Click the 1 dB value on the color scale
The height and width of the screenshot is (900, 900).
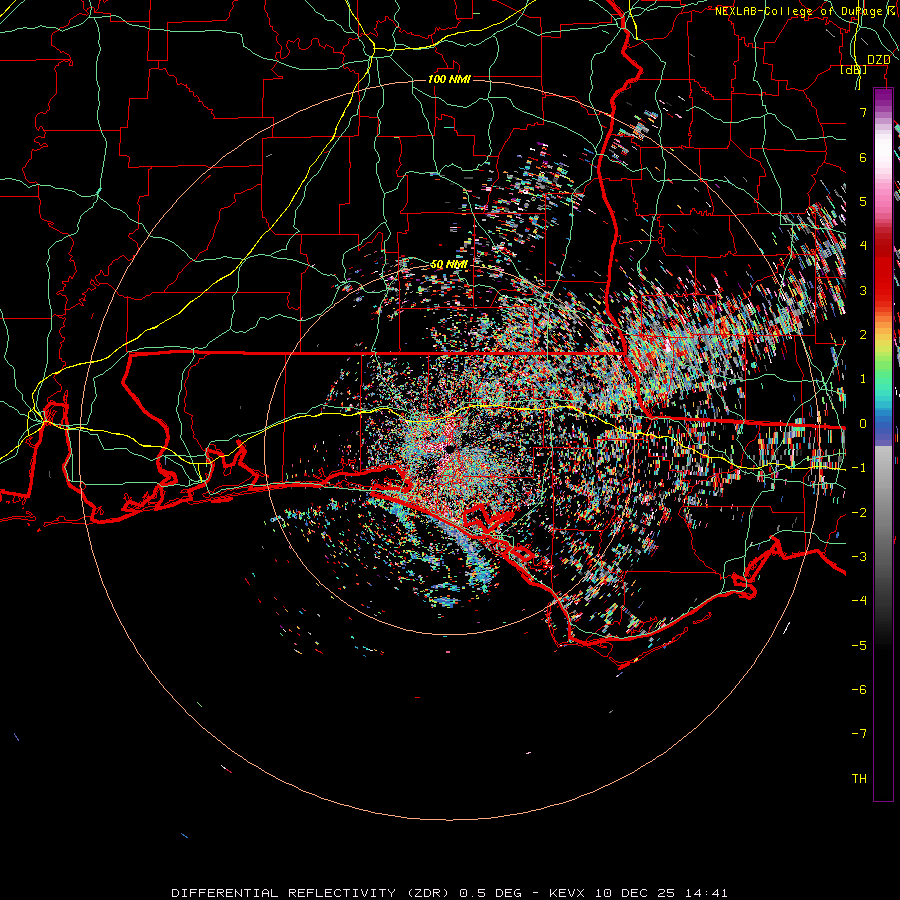point(863,379)
